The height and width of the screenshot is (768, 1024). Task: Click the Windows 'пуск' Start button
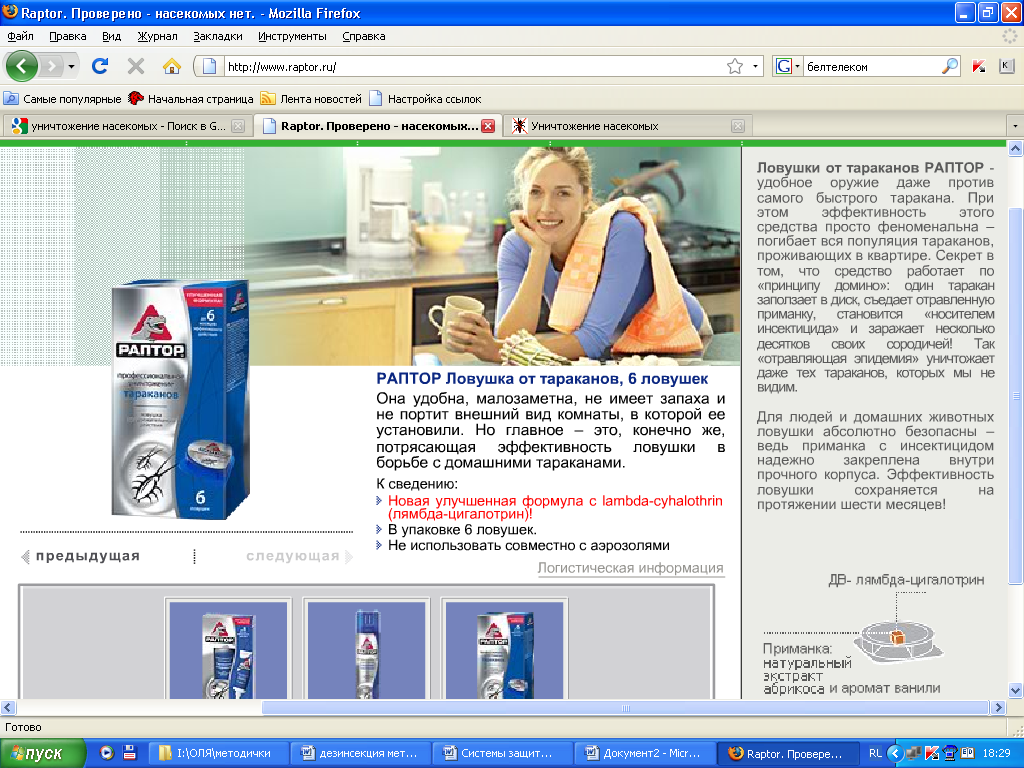[41, 753]
